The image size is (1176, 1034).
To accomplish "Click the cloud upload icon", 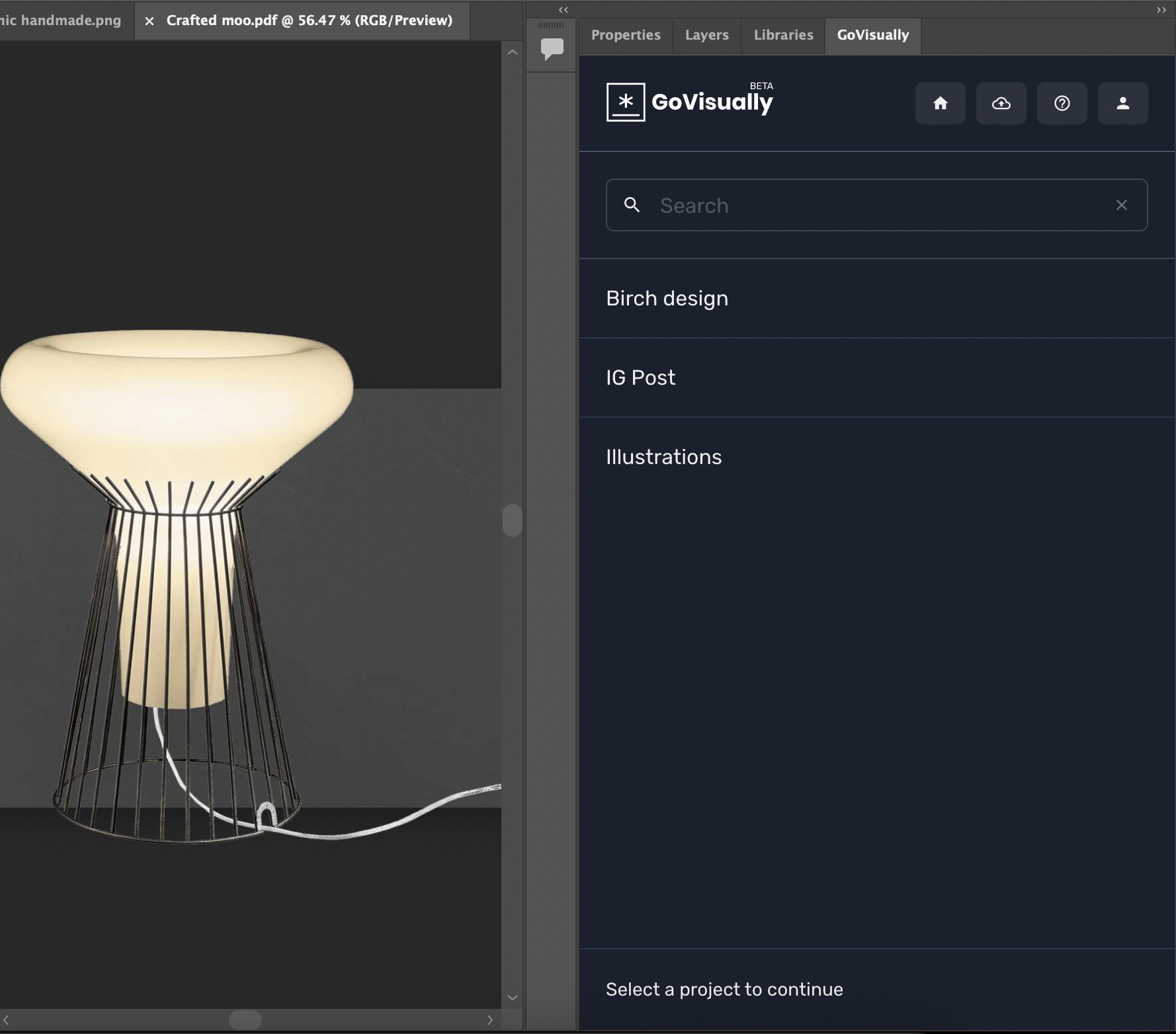I will [1001, 103].
